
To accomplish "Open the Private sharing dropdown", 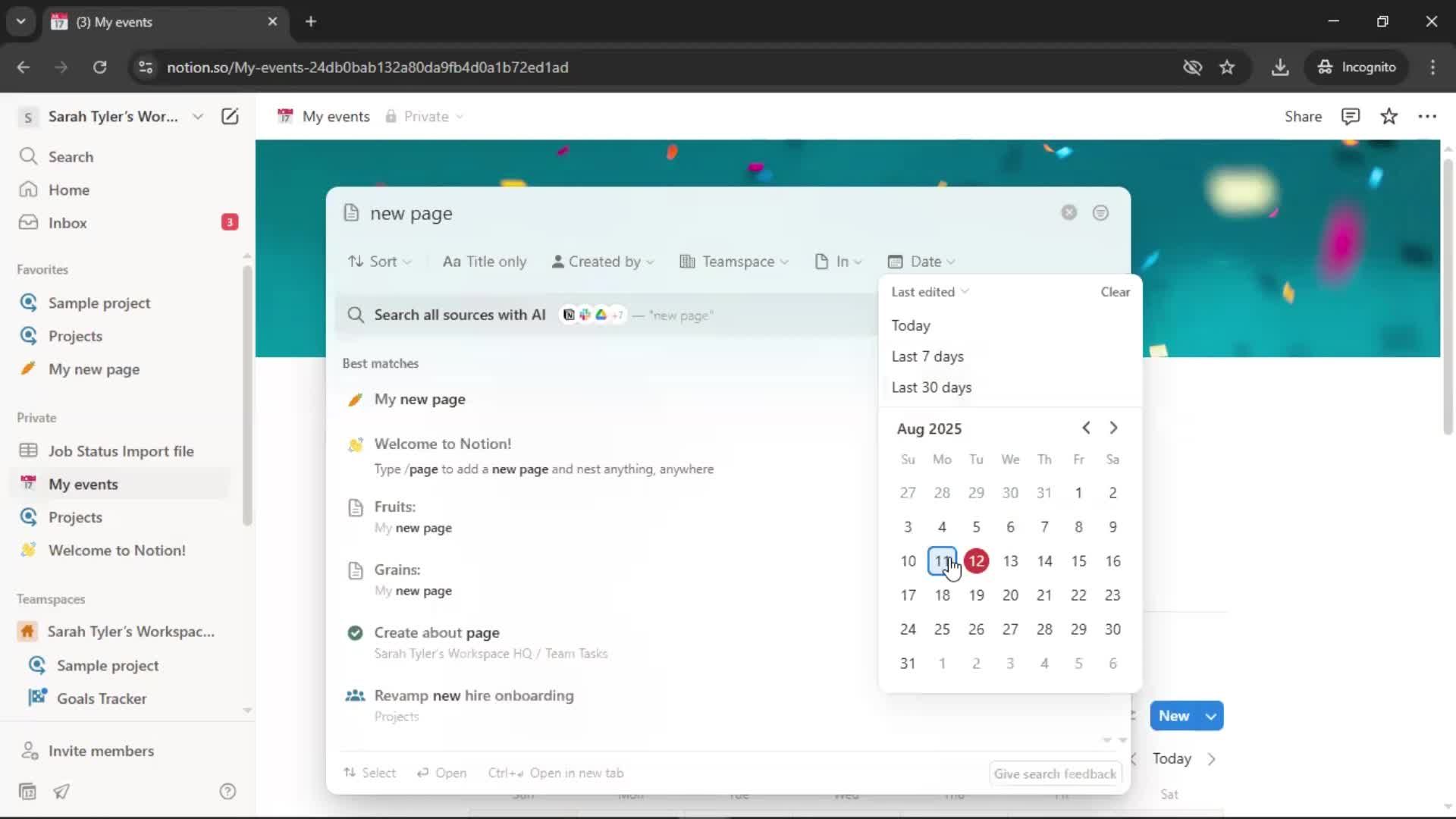I will pyautogui.click(x=425, y=116).
